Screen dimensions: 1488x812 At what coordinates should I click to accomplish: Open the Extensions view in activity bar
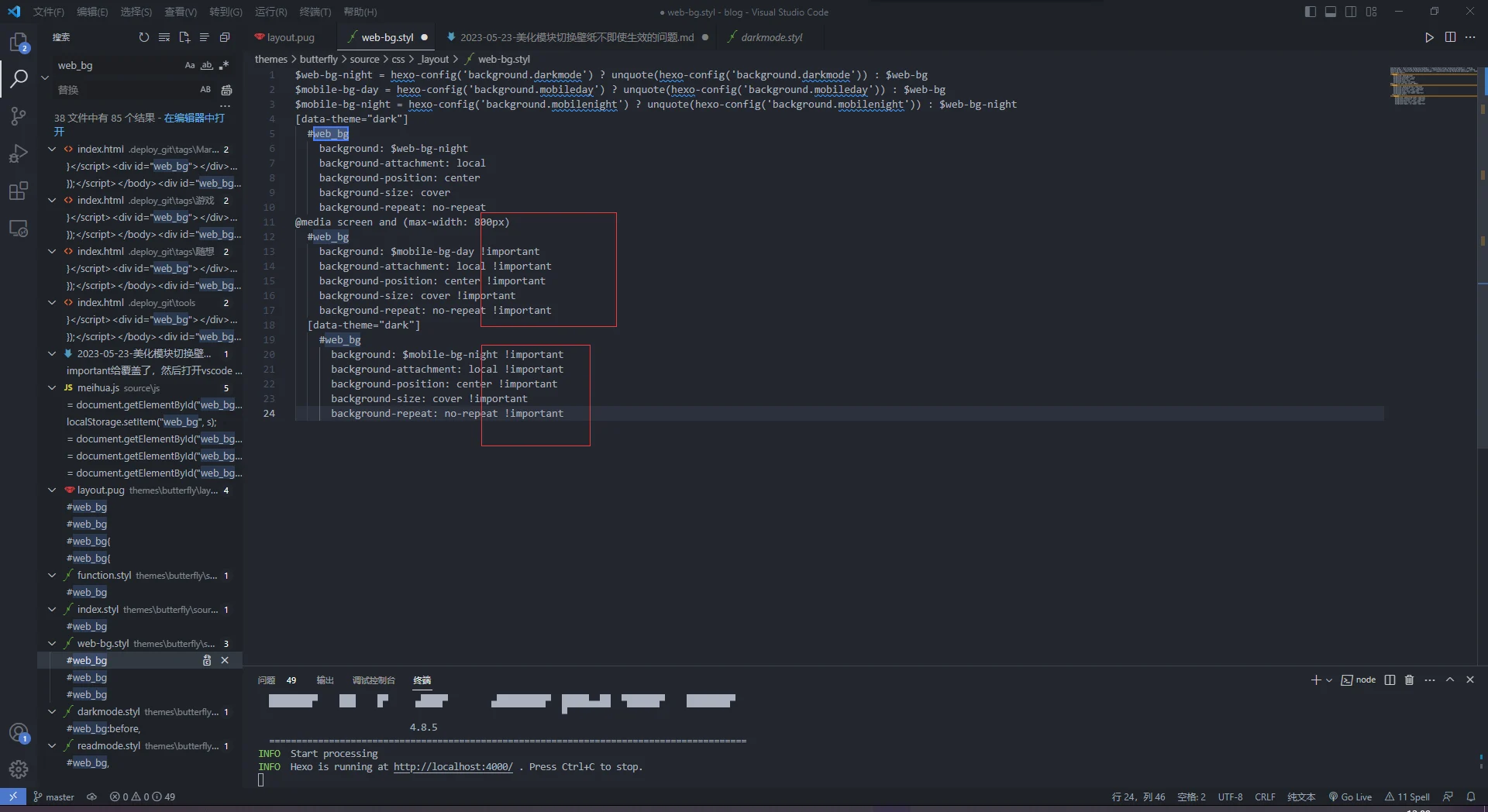coord(19,191)
